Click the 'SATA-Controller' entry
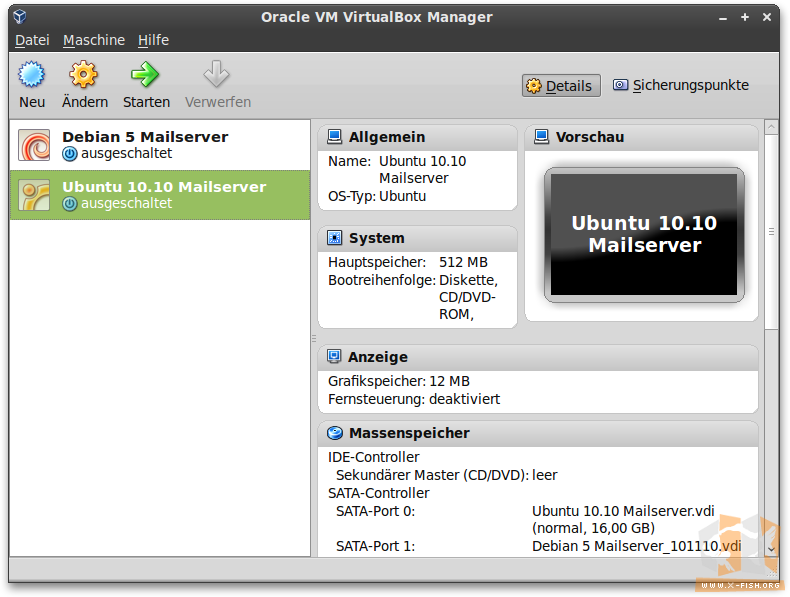 [x=378, y=493]
